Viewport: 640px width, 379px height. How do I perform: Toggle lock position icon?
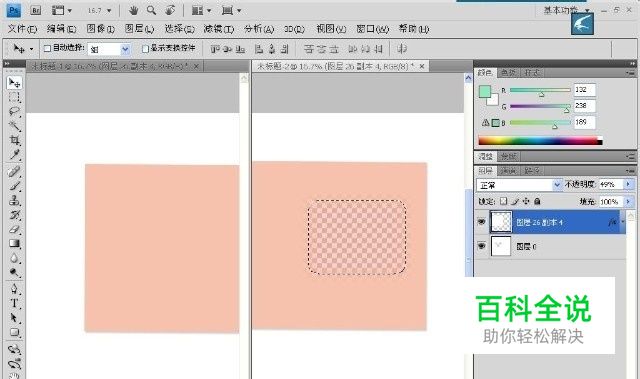pos(526,201)
